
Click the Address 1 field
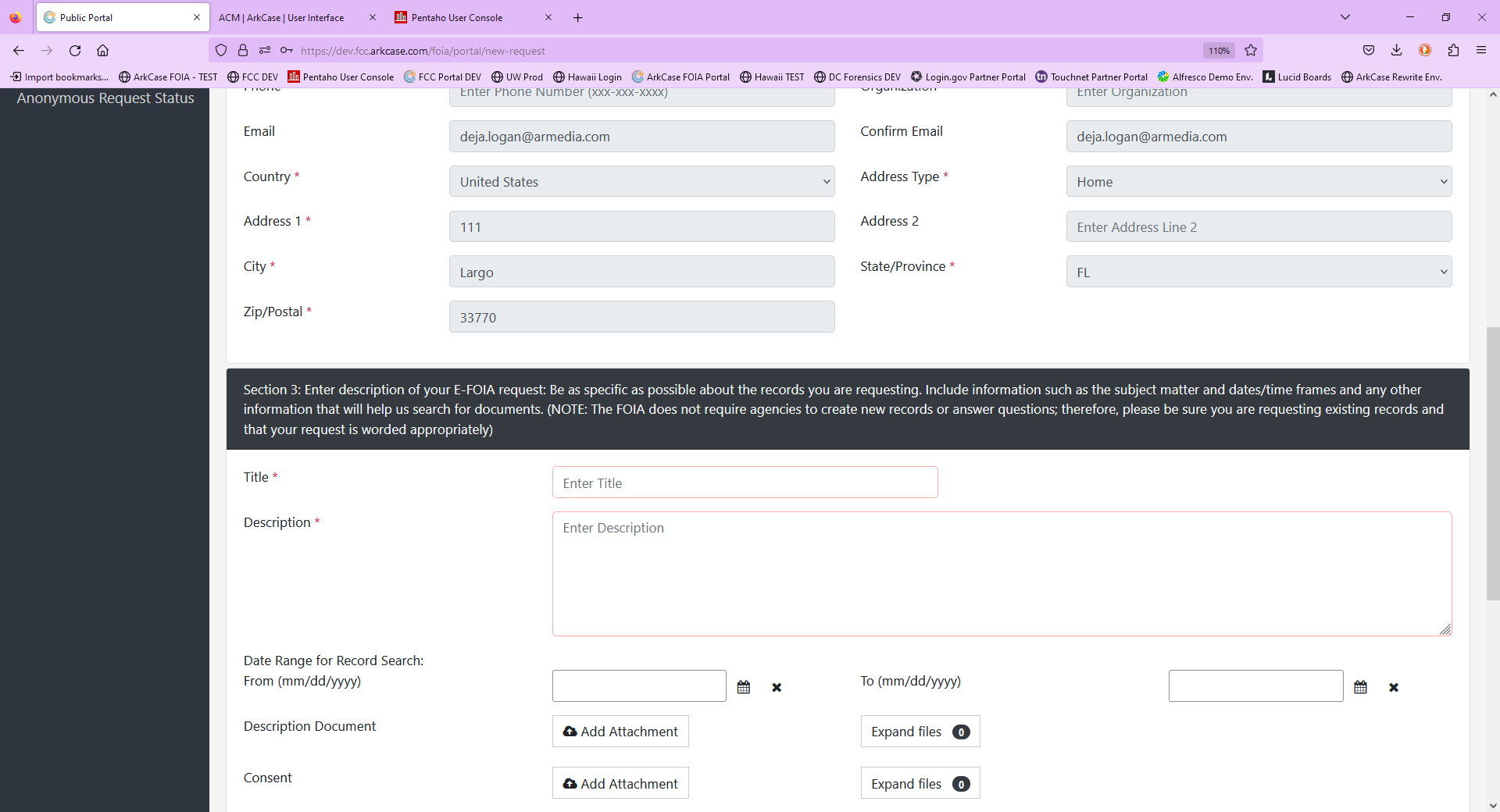click(x=642, y=226)
